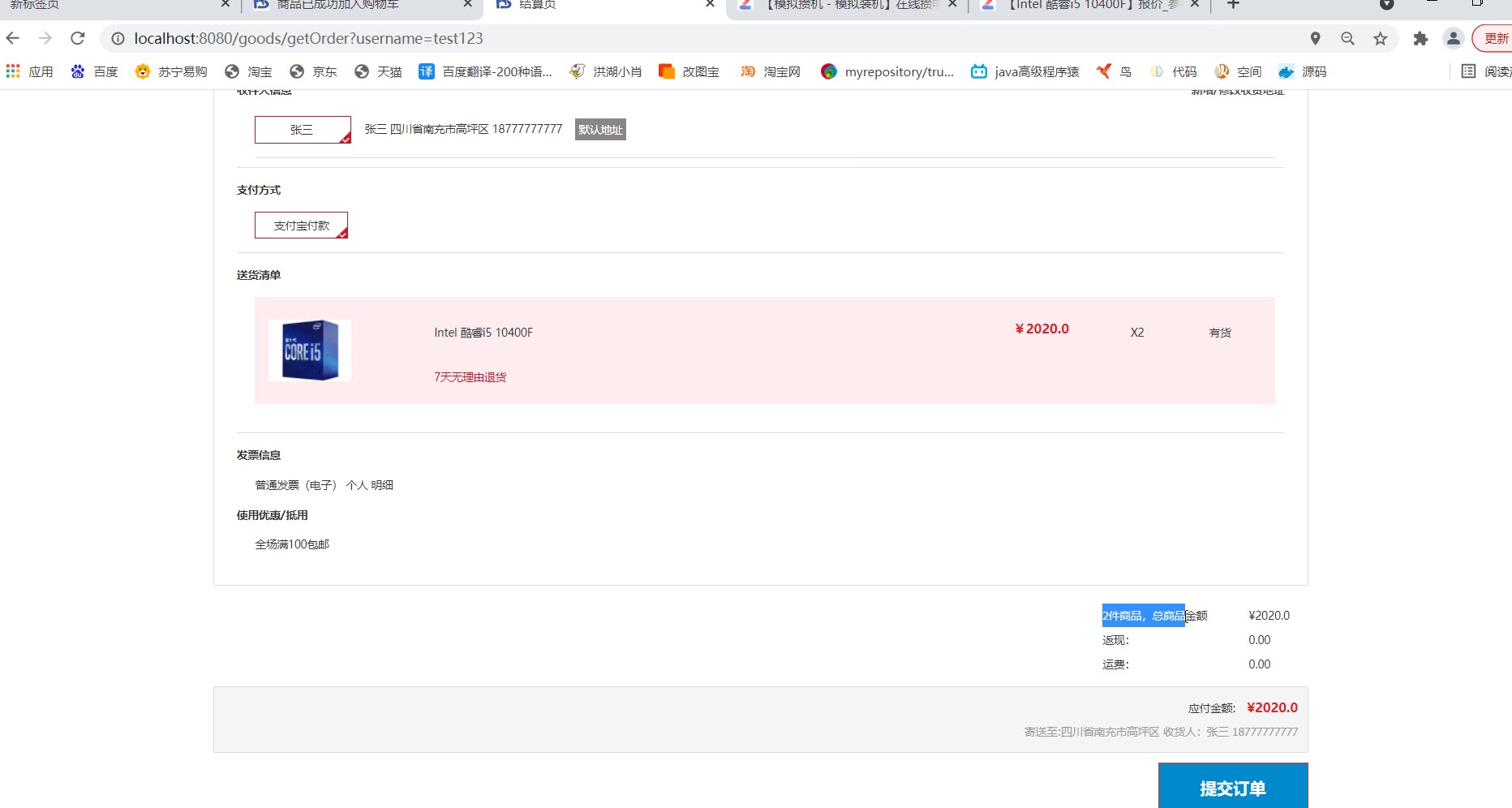Click the 7天无理由退货 text

(470, 377)
